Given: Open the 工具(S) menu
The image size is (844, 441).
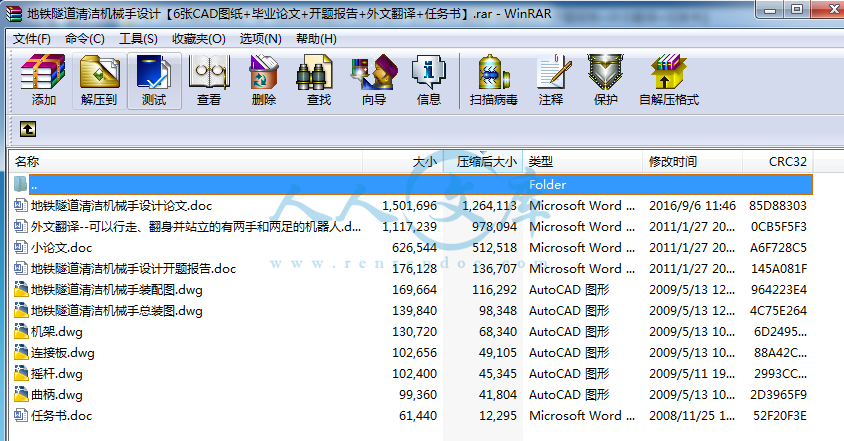Looking at the screenshot, I should click(138, 39).
